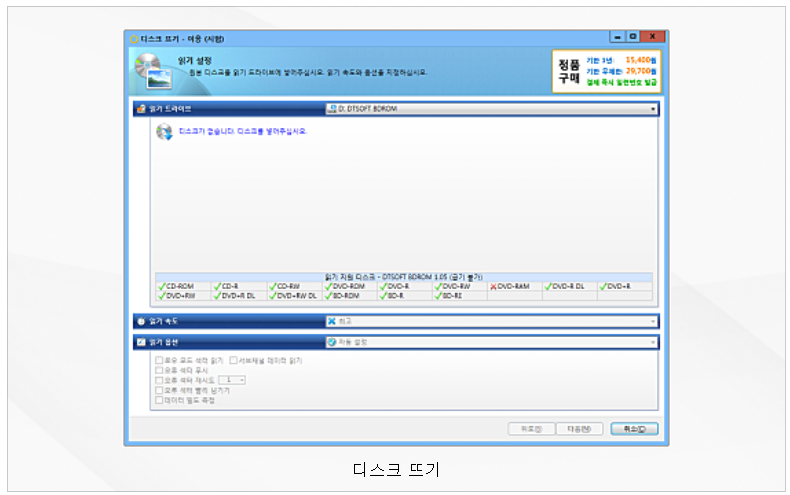Click the 읽기 옵션 section icon
Image resolution: width=790 pixels, height=495 pixels.
tap(141, 342)
